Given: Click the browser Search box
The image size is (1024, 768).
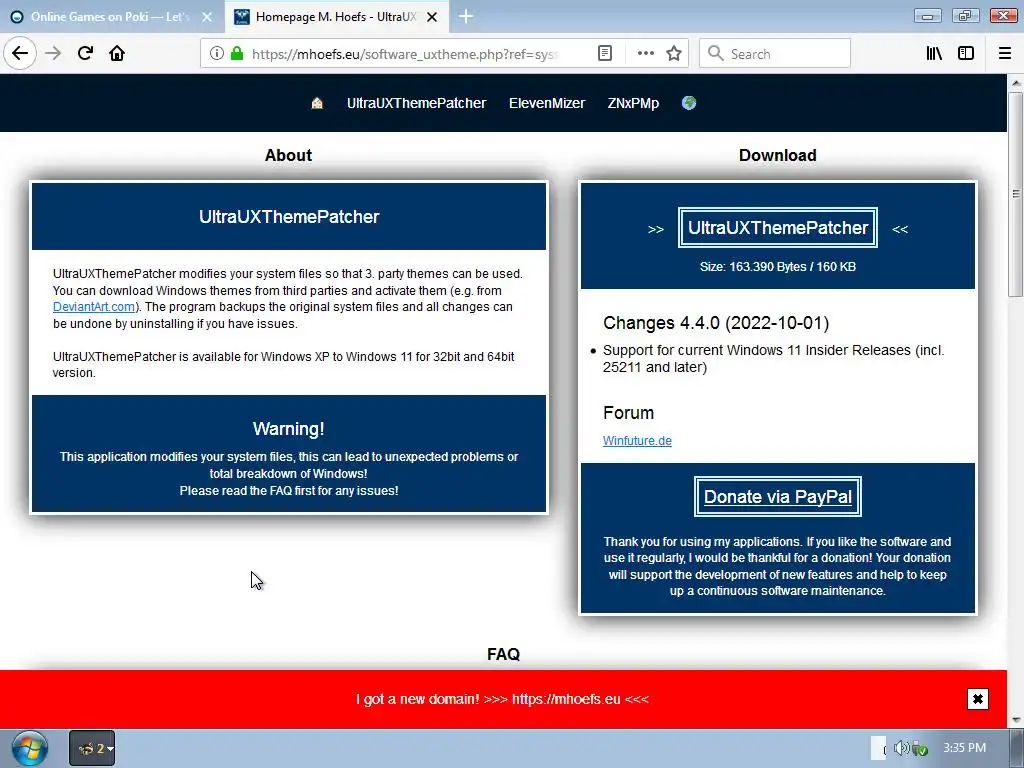Looking at the screenshot, I should pos(775,54).
